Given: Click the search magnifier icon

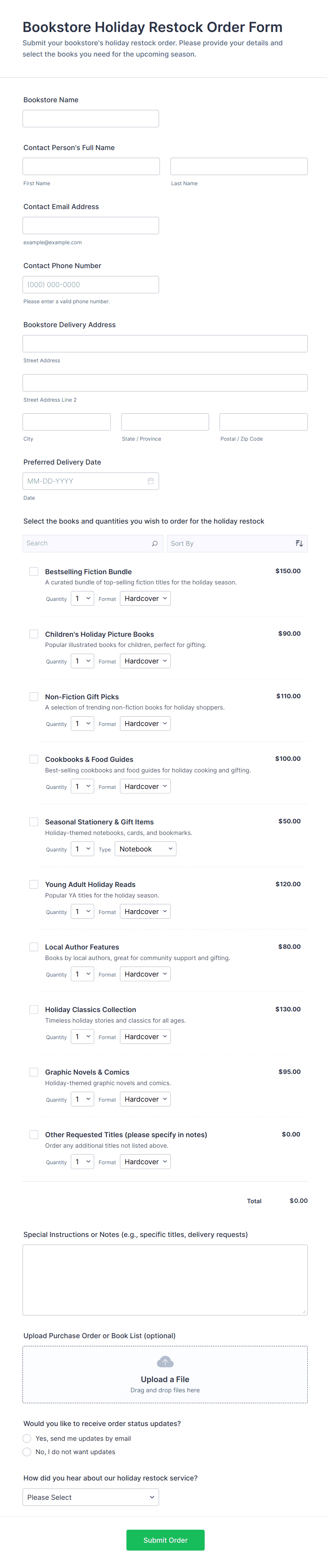Looking at the screenshot, I should point(155,544).
